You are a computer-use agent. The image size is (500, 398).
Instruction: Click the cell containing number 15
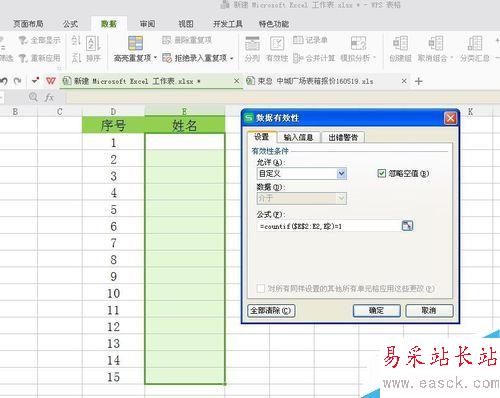tap(113, 377)
